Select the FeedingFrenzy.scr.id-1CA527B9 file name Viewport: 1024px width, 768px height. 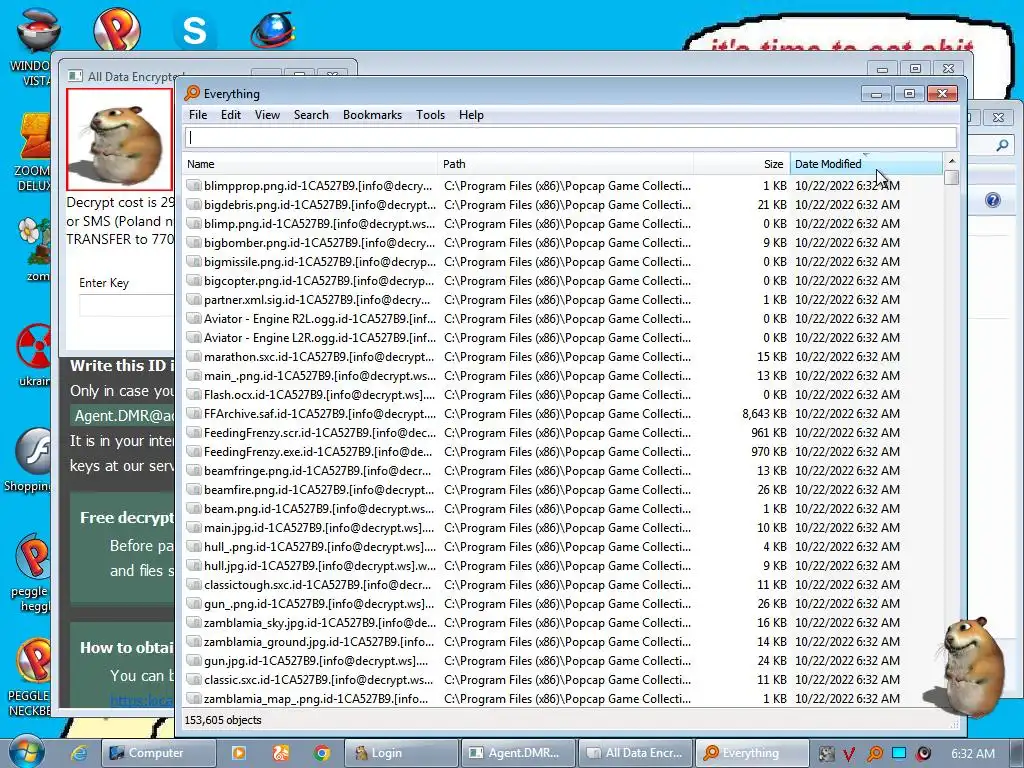click(319, 432)
